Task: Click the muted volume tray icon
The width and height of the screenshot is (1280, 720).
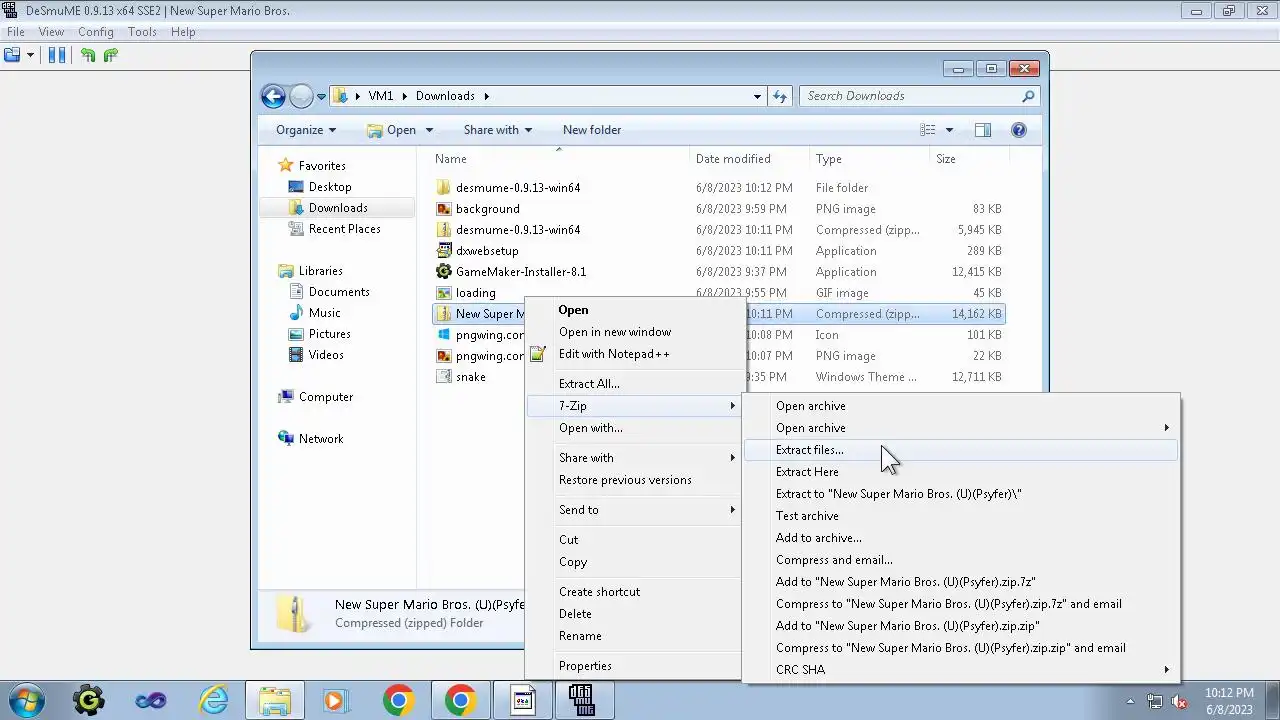Action: (1179, 701)
